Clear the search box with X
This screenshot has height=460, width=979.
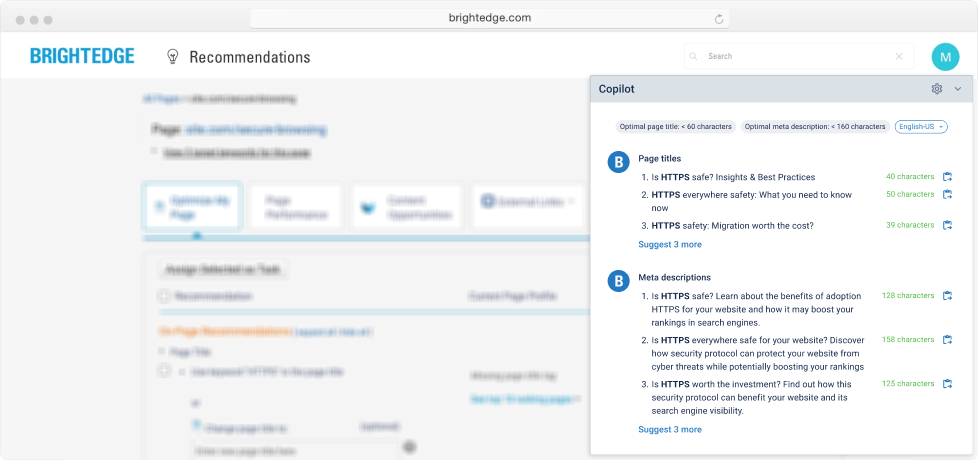pyautogui.click(x=899, y=57)
